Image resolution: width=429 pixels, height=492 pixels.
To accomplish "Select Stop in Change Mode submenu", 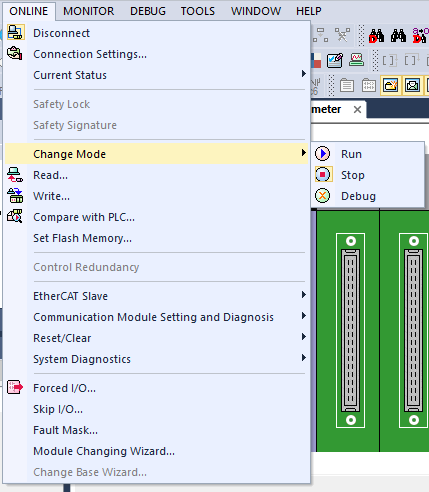I will (368, 175).
